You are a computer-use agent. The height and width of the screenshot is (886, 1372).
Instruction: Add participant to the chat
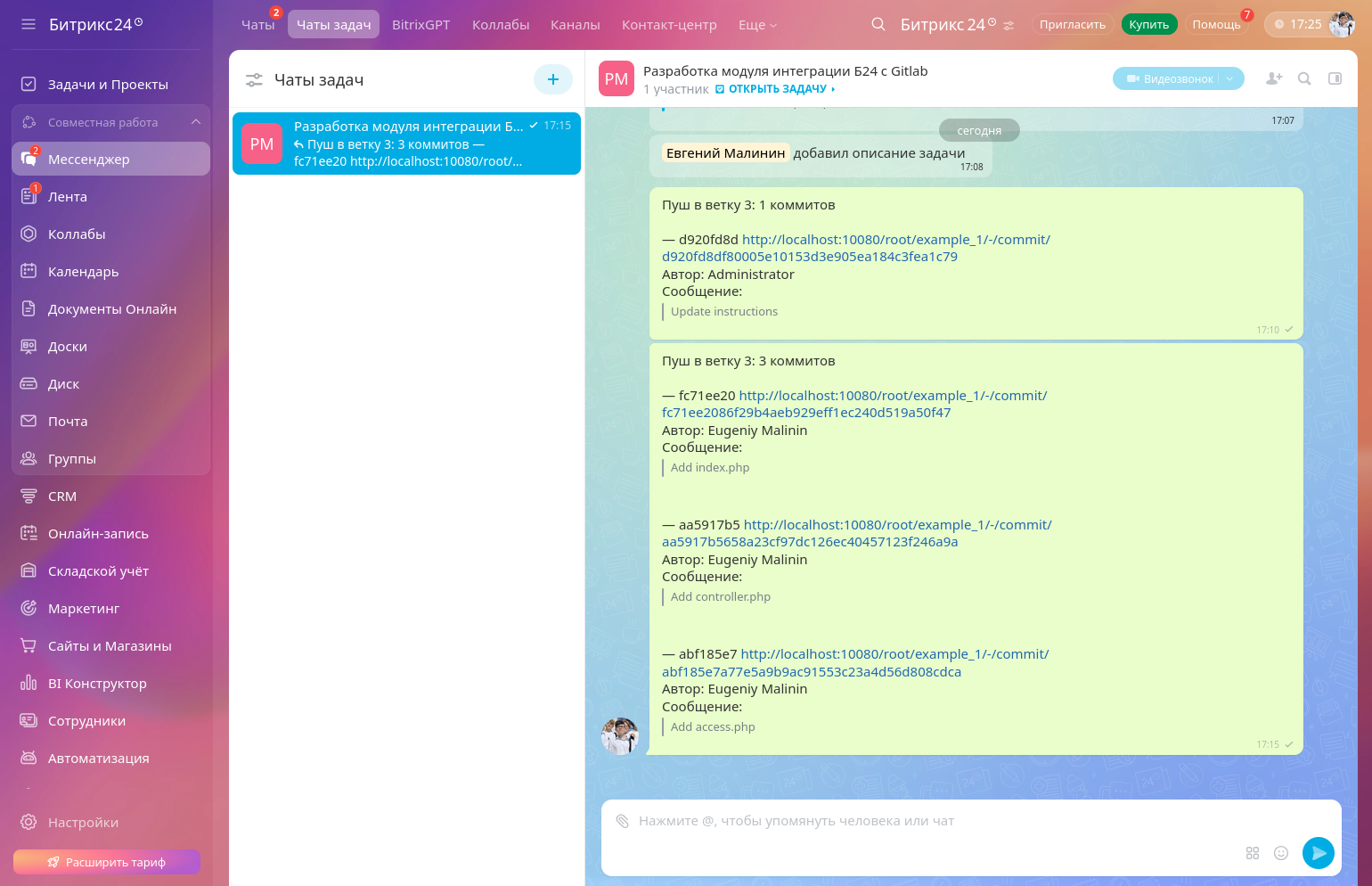pos(1274,78)
